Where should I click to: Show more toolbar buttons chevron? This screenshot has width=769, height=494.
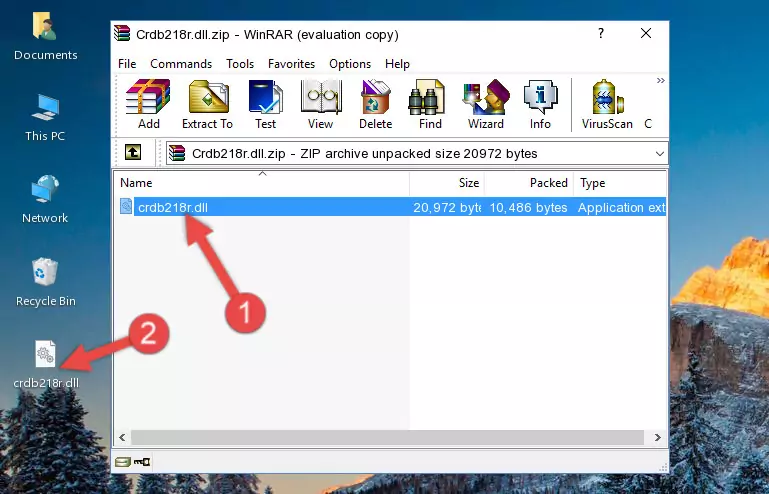(x=661, y=80)
